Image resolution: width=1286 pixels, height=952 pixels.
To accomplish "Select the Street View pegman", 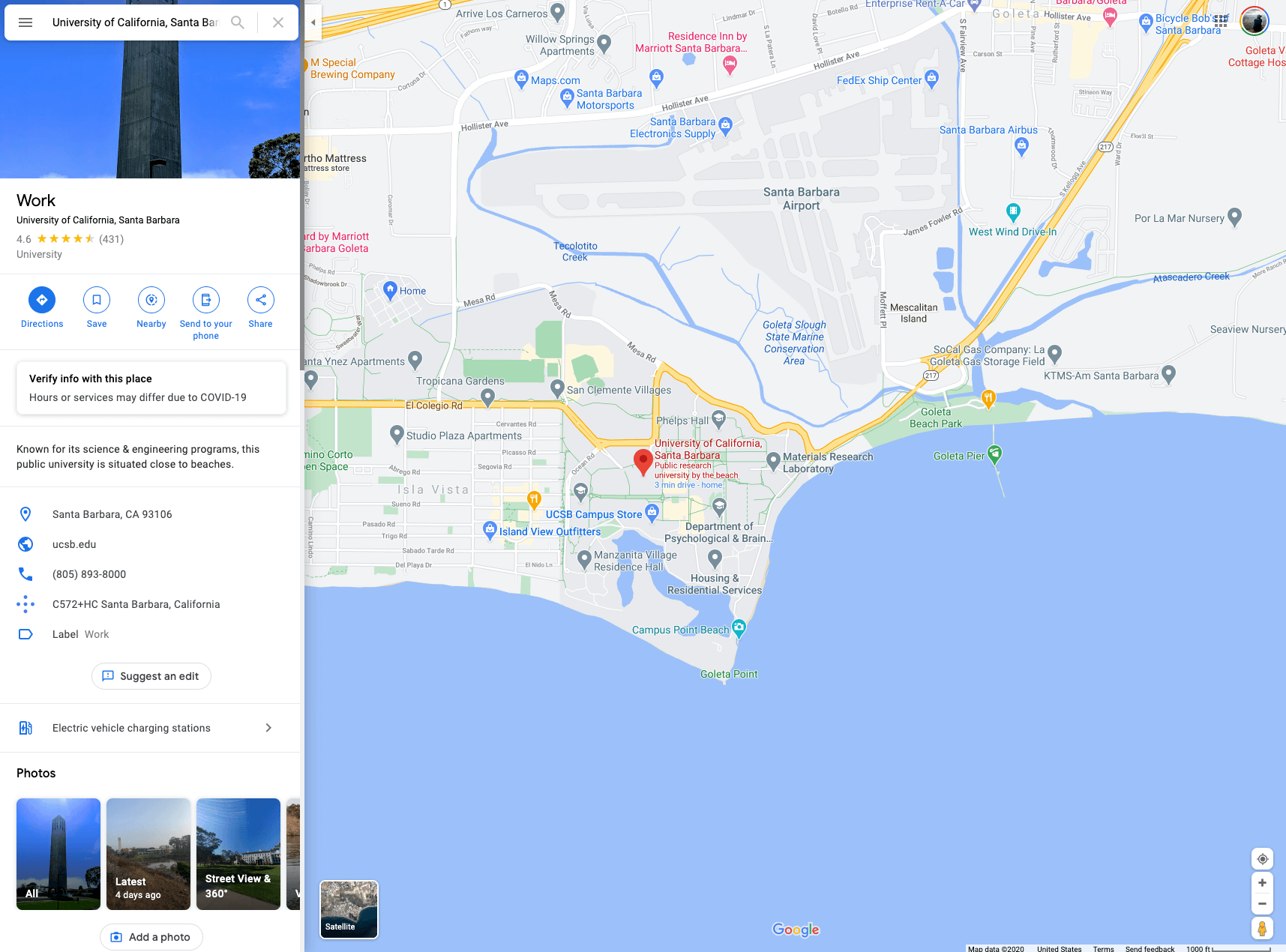I will click(1262, 929).
